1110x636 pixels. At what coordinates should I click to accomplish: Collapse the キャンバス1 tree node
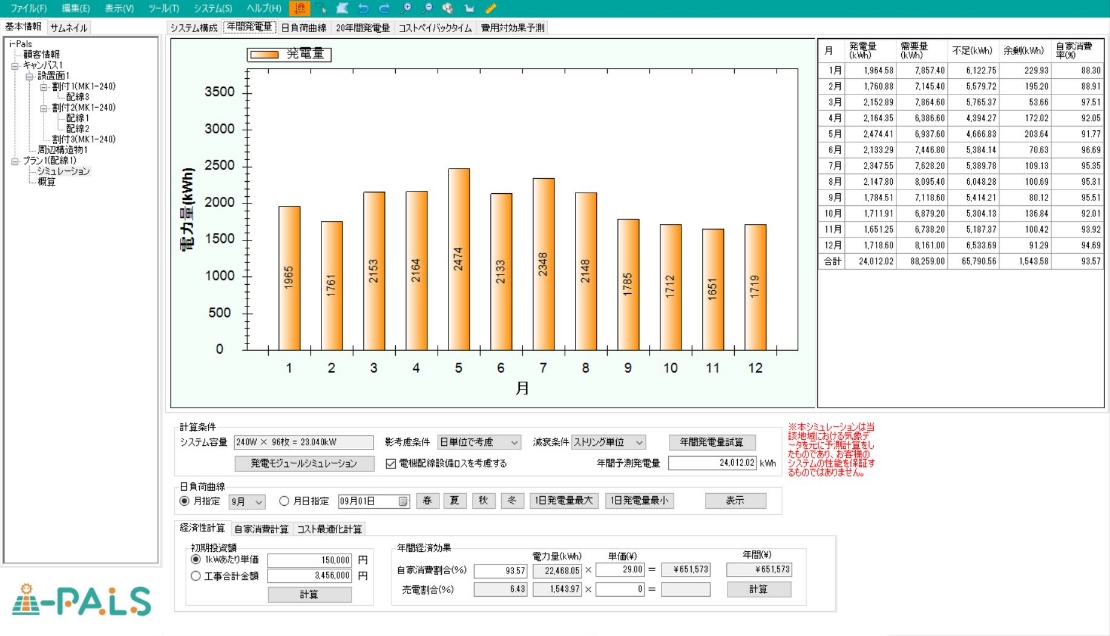point(15,65)
